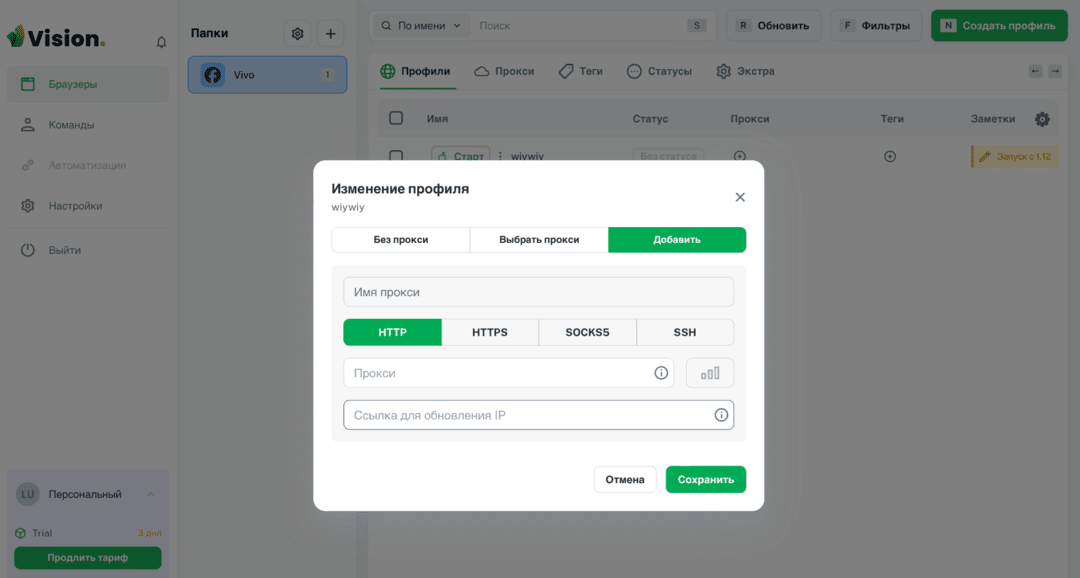Click the Settings gear in sidebar
The image size is (1080, 578).
tap(28, 205)
